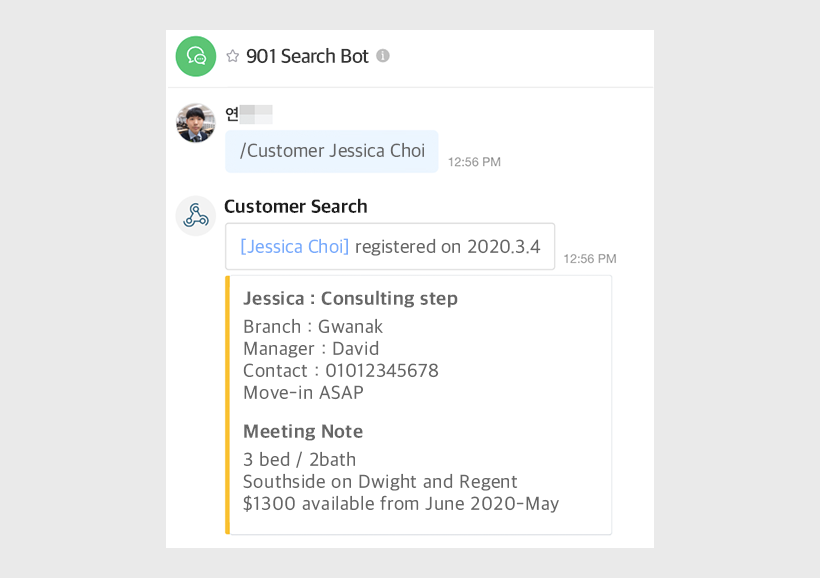Click the green chat room icon

pos(196,57)
